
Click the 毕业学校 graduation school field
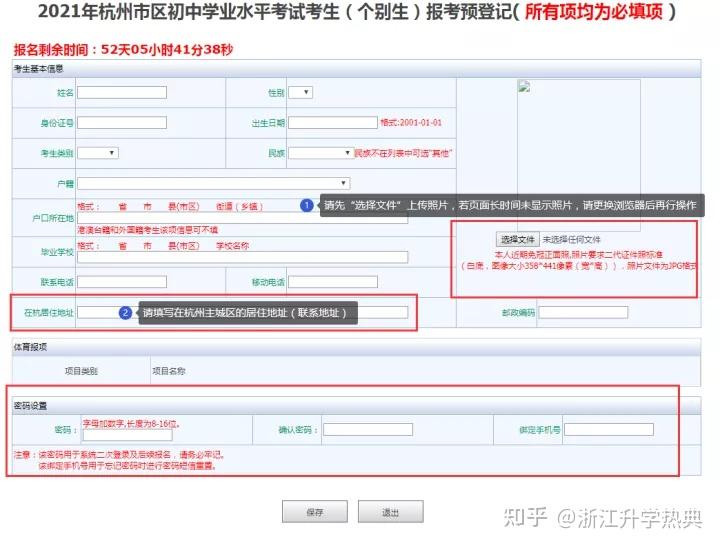[242, 257]
